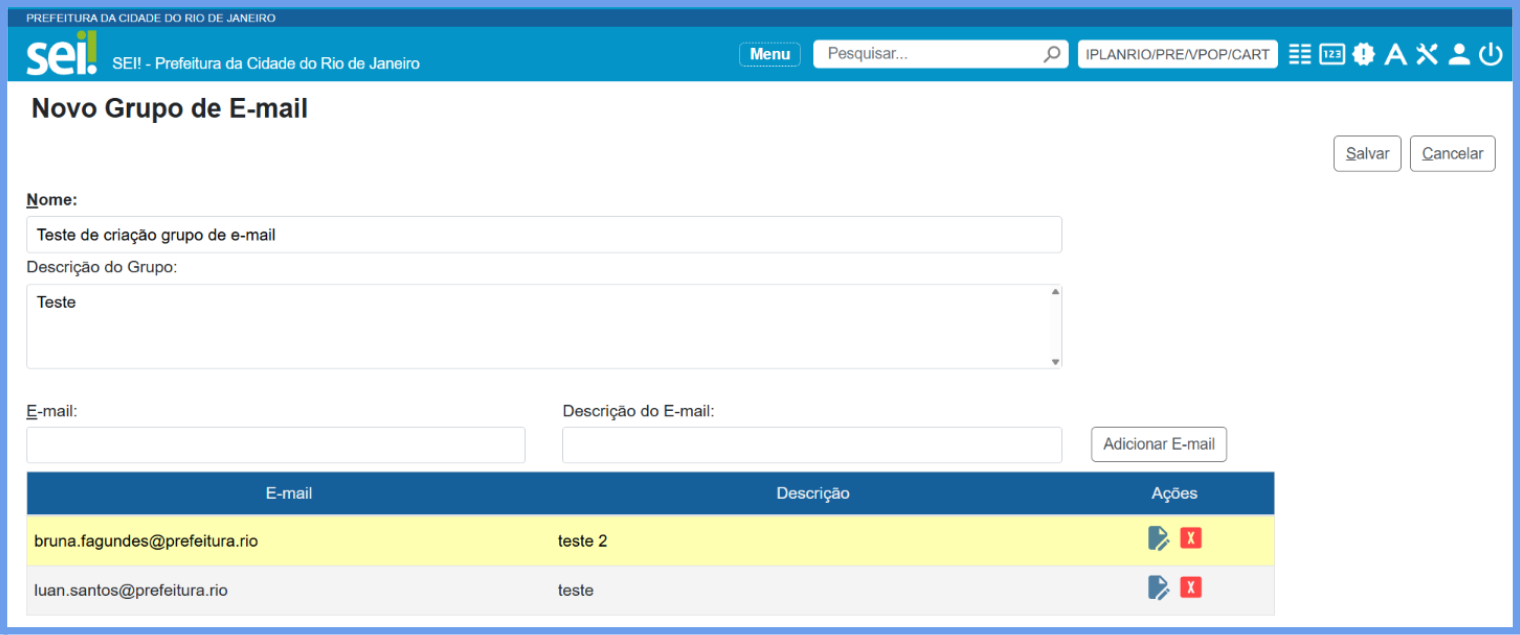Delete the luan.santos e-mail row
The height and width of the screenshot is (635, 1520).
coord(1190,587)
